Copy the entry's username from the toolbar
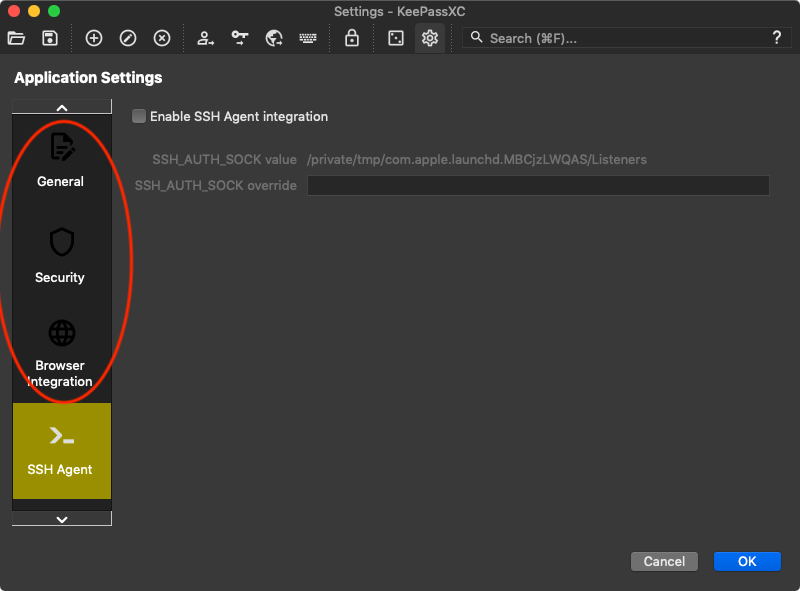800x591 pixels. tap(205, 38)
